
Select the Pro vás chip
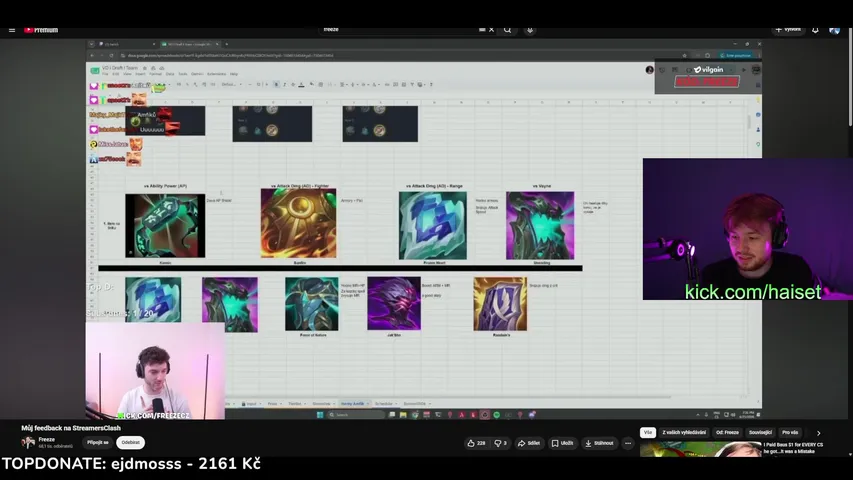(790, 433)
